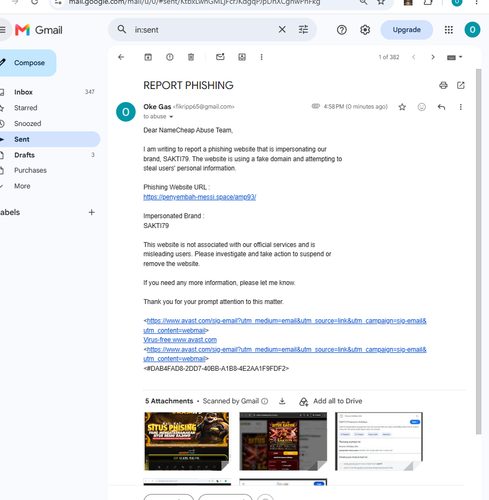
Task: Click the search magnifier icon
Action: click(x=122, y=29)
